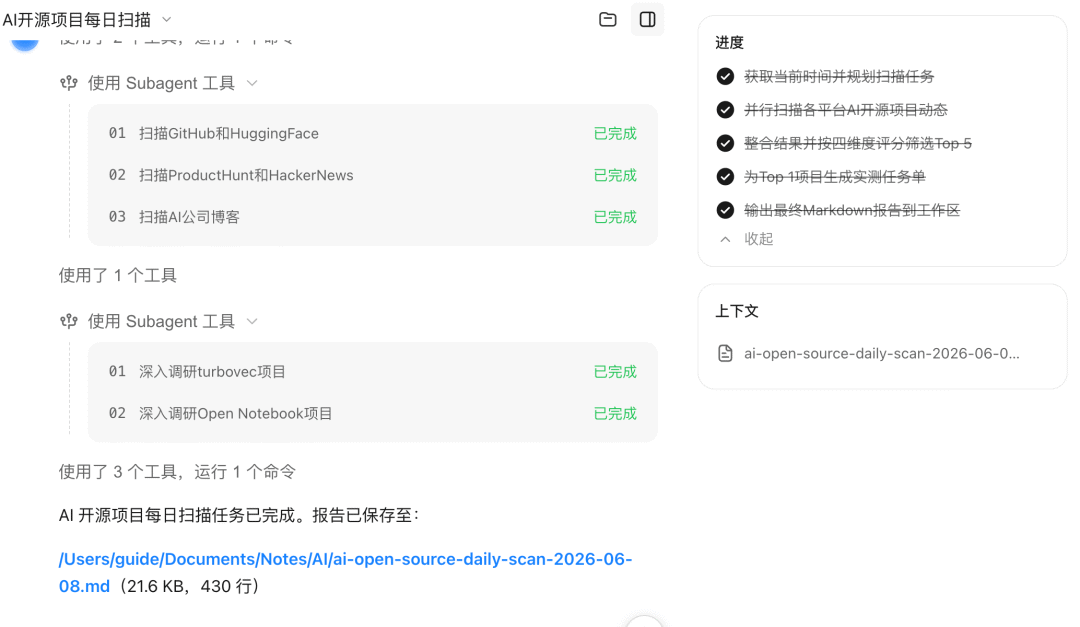Click 已完成 status for 深入调研turbovec项目

pyautogui.click(x=615, y=372)
